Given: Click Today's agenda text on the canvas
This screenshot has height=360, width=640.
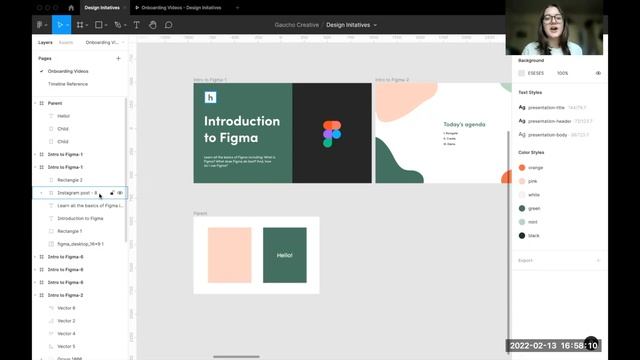Looking at the screenshot, I should pyautogui.click(x=464, y=124).
